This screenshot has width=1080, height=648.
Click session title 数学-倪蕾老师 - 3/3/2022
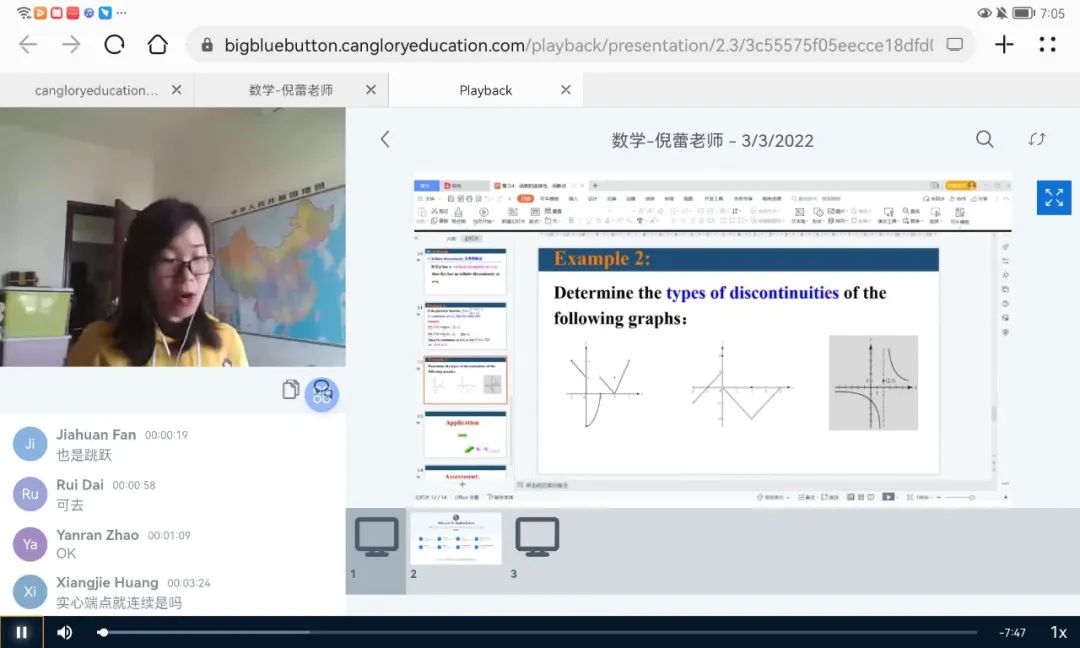(712, 140)
